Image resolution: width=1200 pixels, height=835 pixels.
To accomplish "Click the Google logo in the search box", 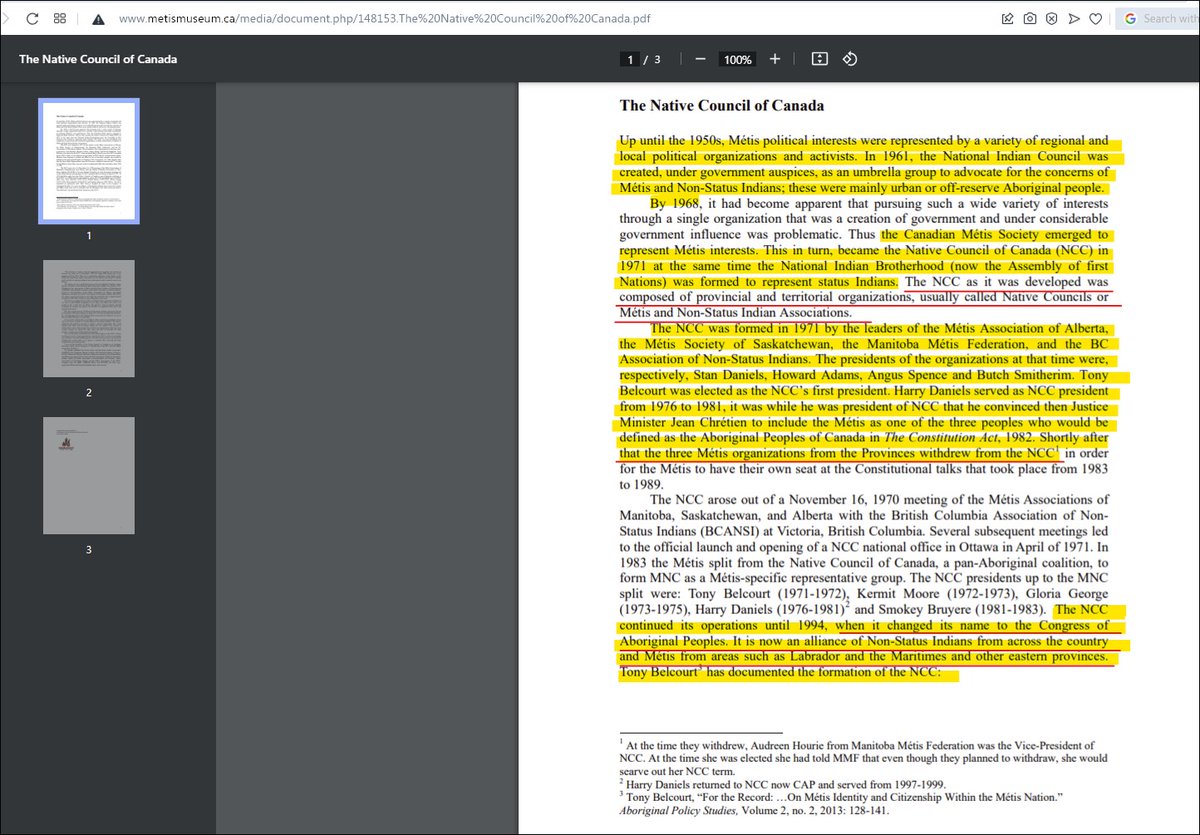I will tap(1131, 18).
